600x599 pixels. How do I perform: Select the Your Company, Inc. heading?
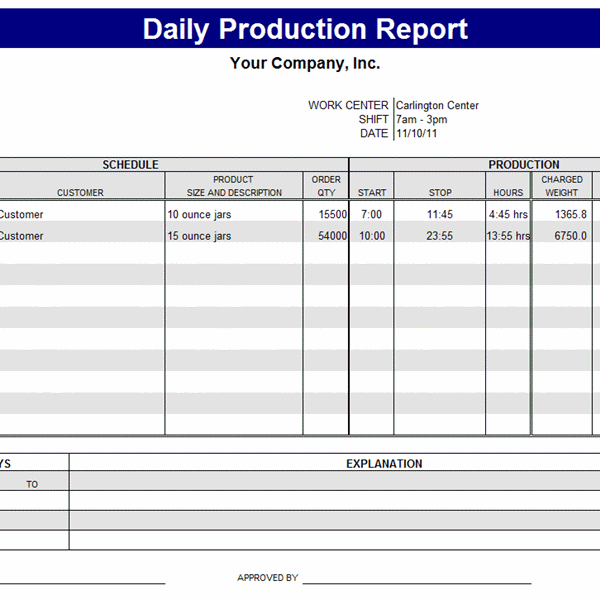304,64
